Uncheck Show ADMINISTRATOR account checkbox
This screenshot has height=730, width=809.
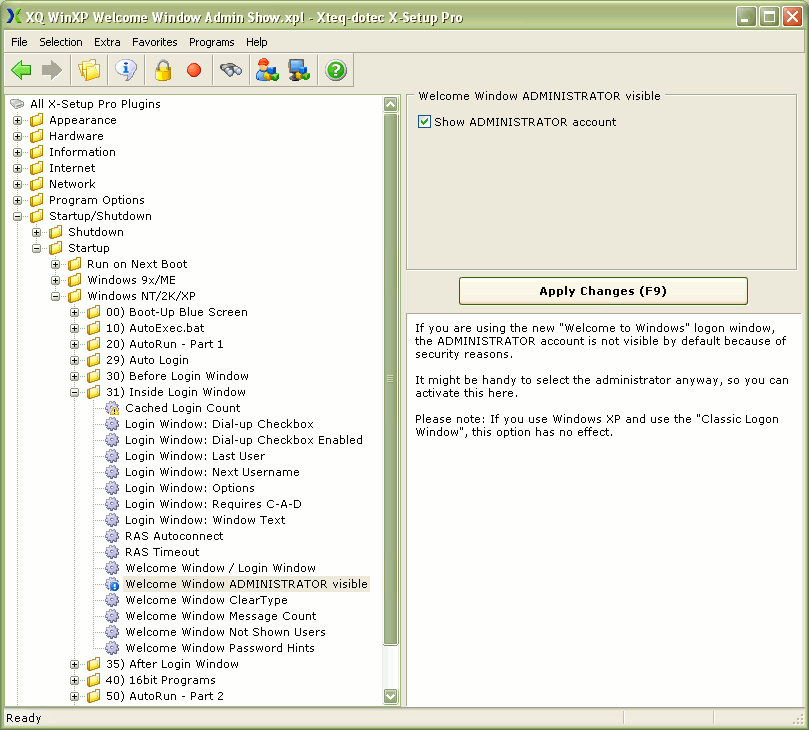point(424,122)
